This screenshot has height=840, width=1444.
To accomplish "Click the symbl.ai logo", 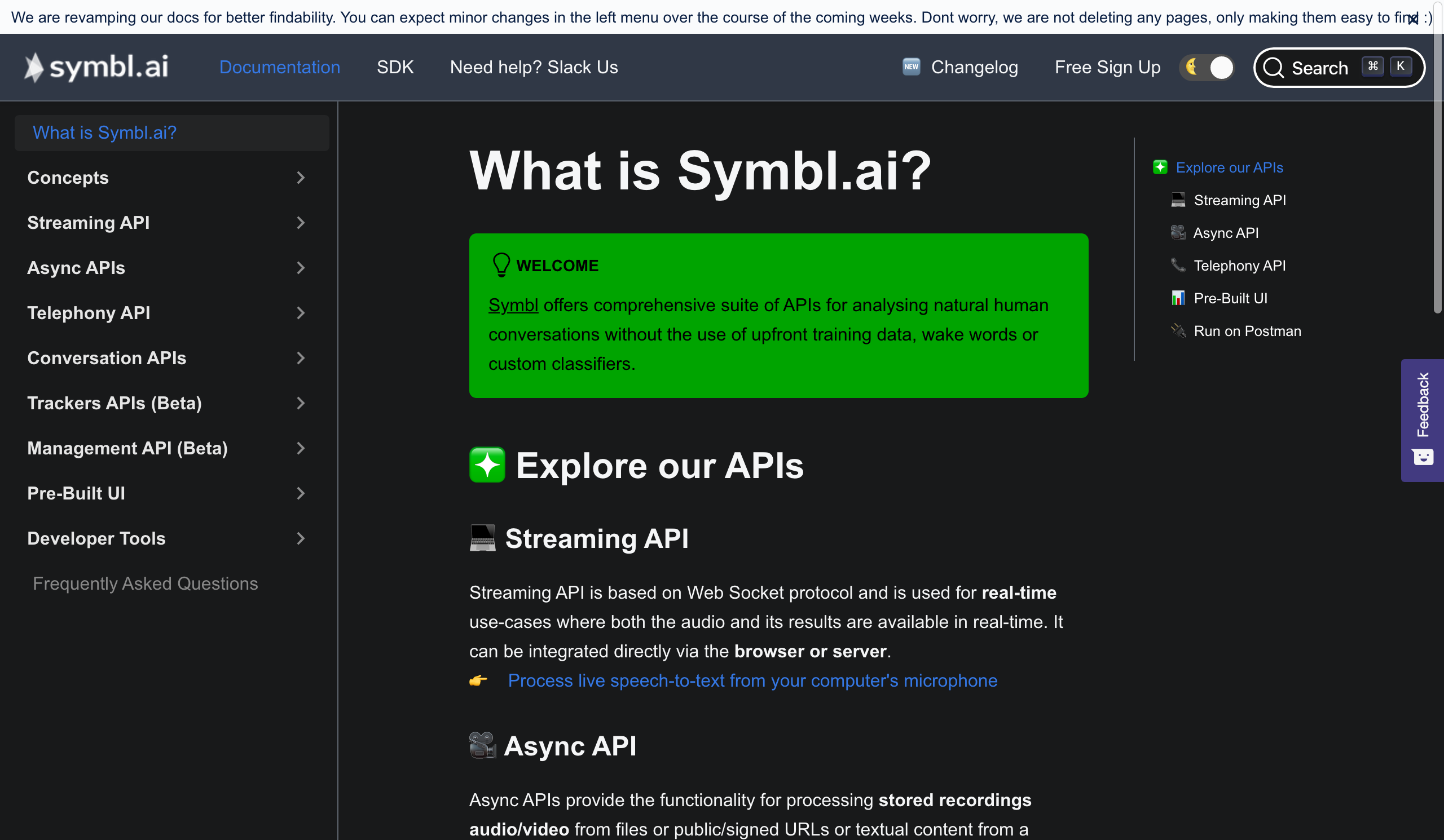I will pos(96,67).
